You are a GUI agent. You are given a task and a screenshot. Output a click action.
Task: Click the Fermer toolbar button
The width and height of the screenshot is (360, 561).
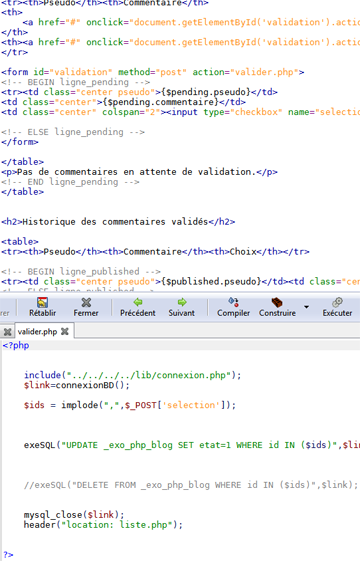[86, 307]
